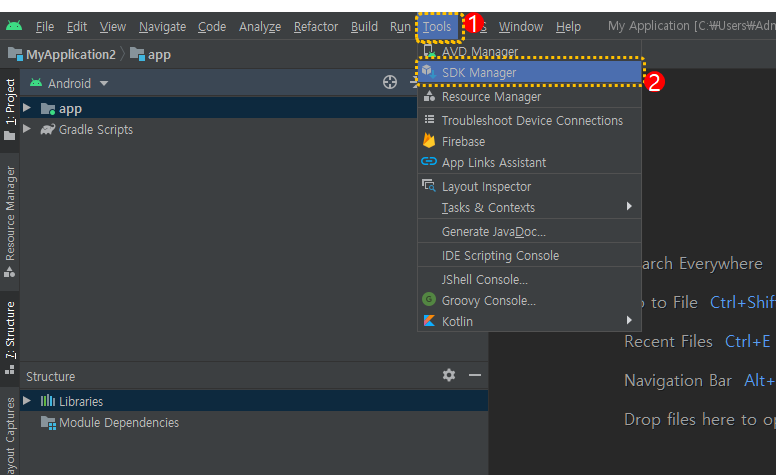Click MyApplication2 breadcrumb
776x475 pixels.
pos(62,54)
